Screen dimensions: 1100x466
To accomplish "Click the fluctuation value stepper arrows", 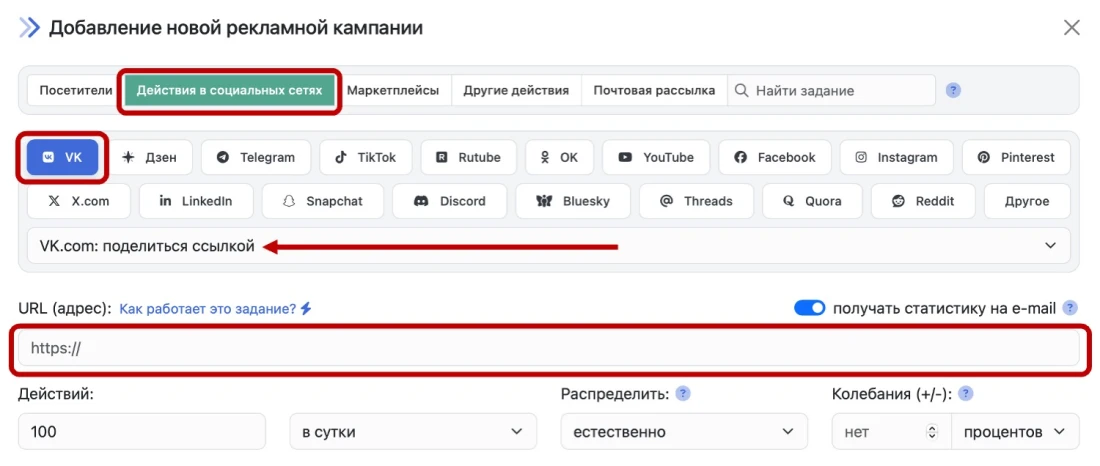I will [x=933, y=432].
